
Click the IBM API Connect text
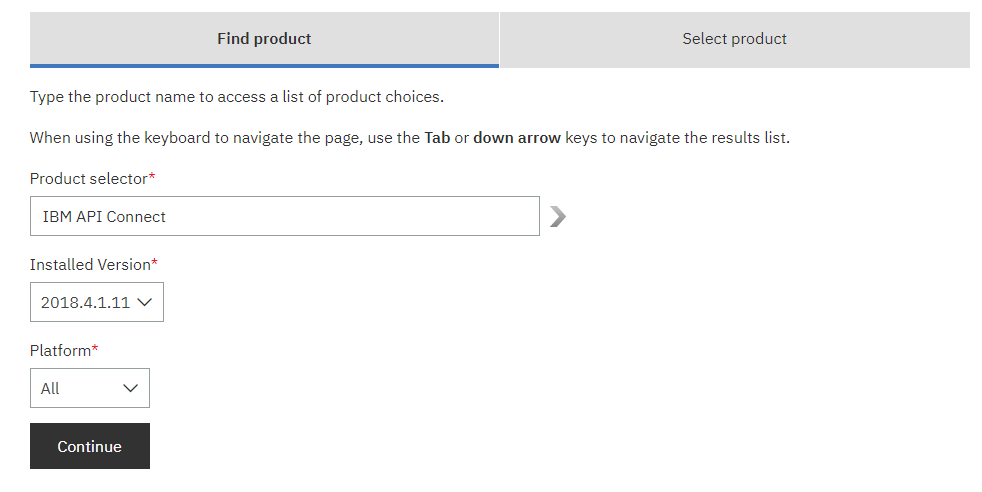pos(104,216)
